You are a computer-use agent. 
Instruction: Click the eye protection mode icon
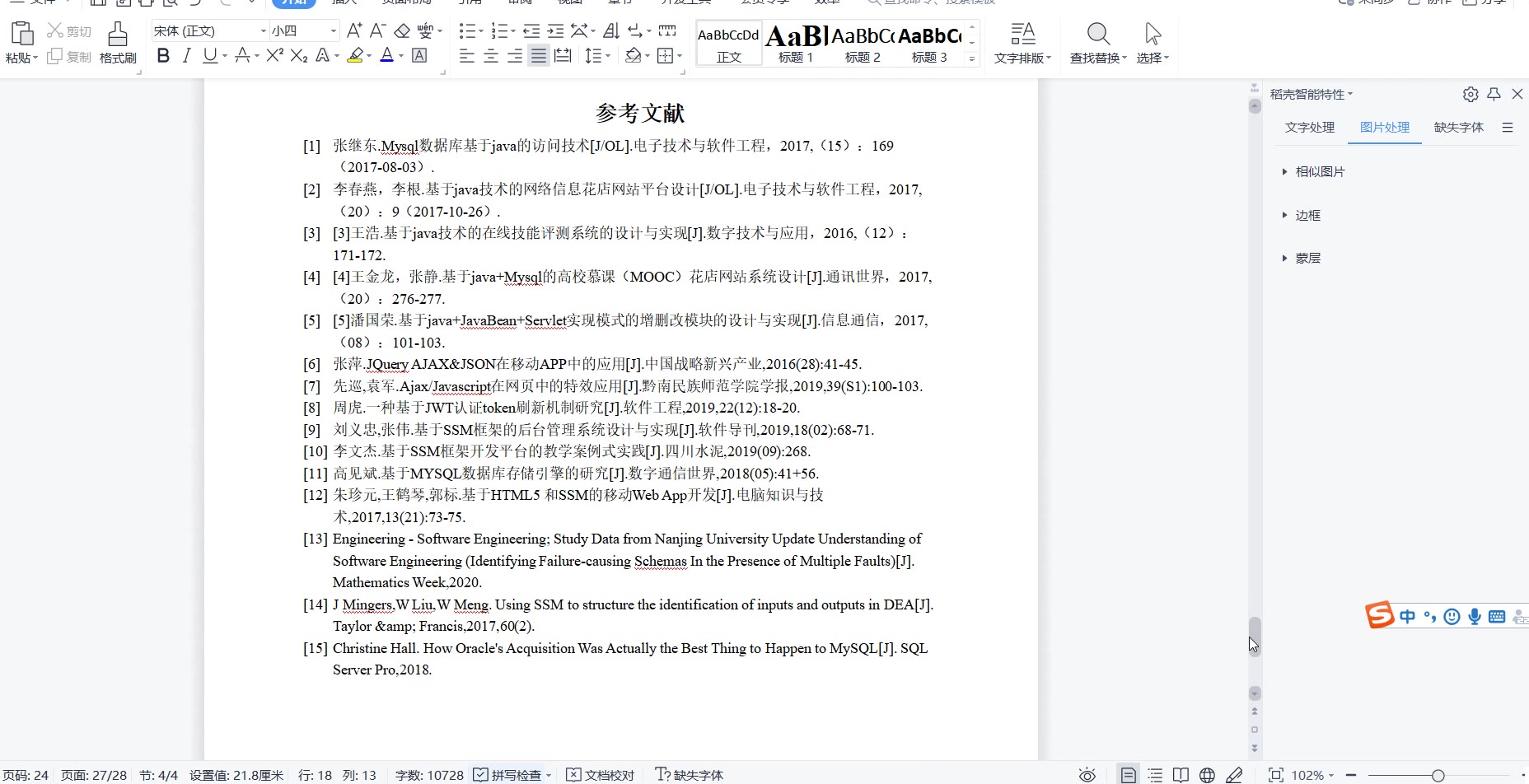(1087, 775)
